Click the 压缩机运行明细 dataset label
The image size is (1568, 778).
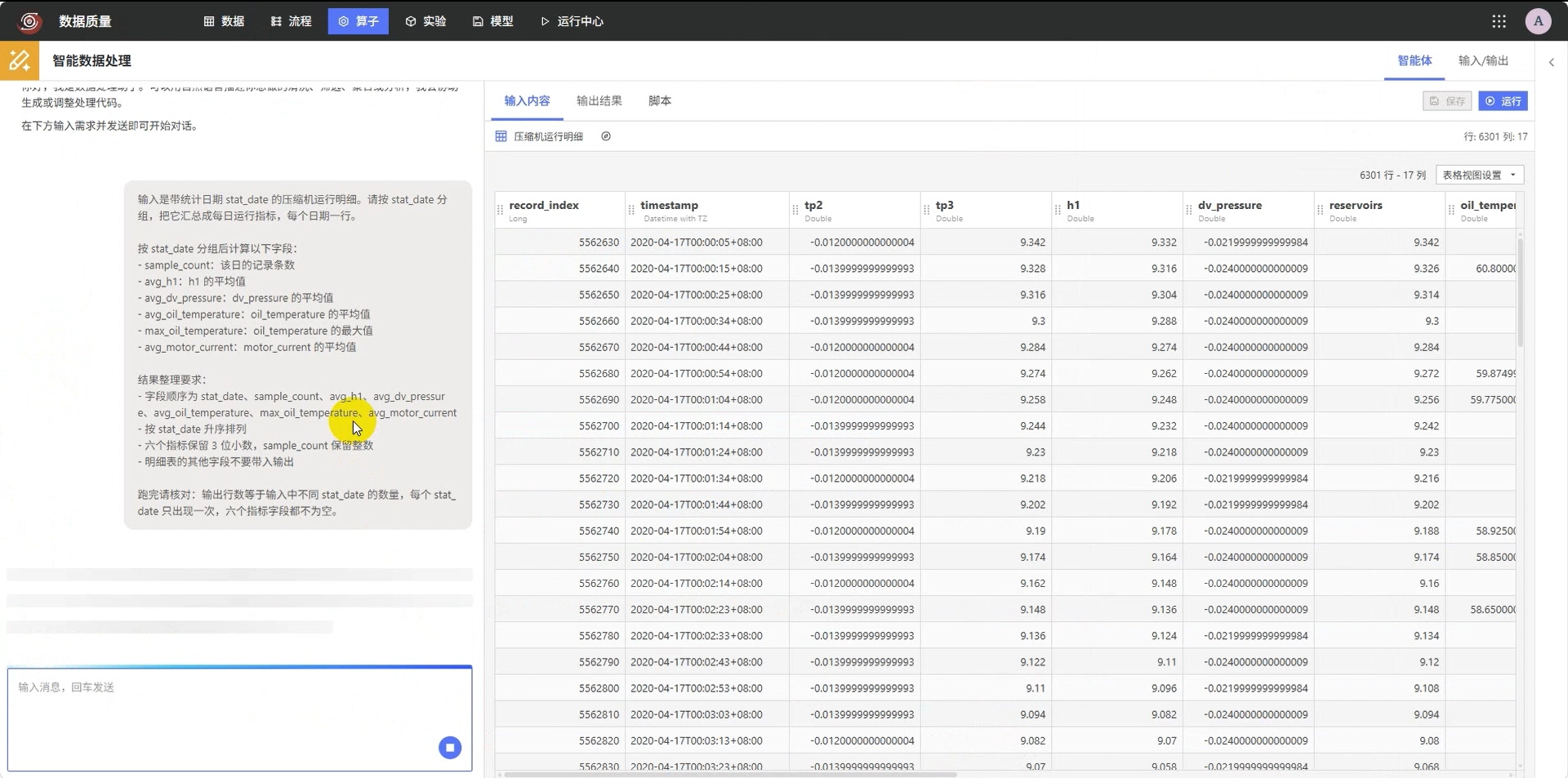click(x=548, y=136)
